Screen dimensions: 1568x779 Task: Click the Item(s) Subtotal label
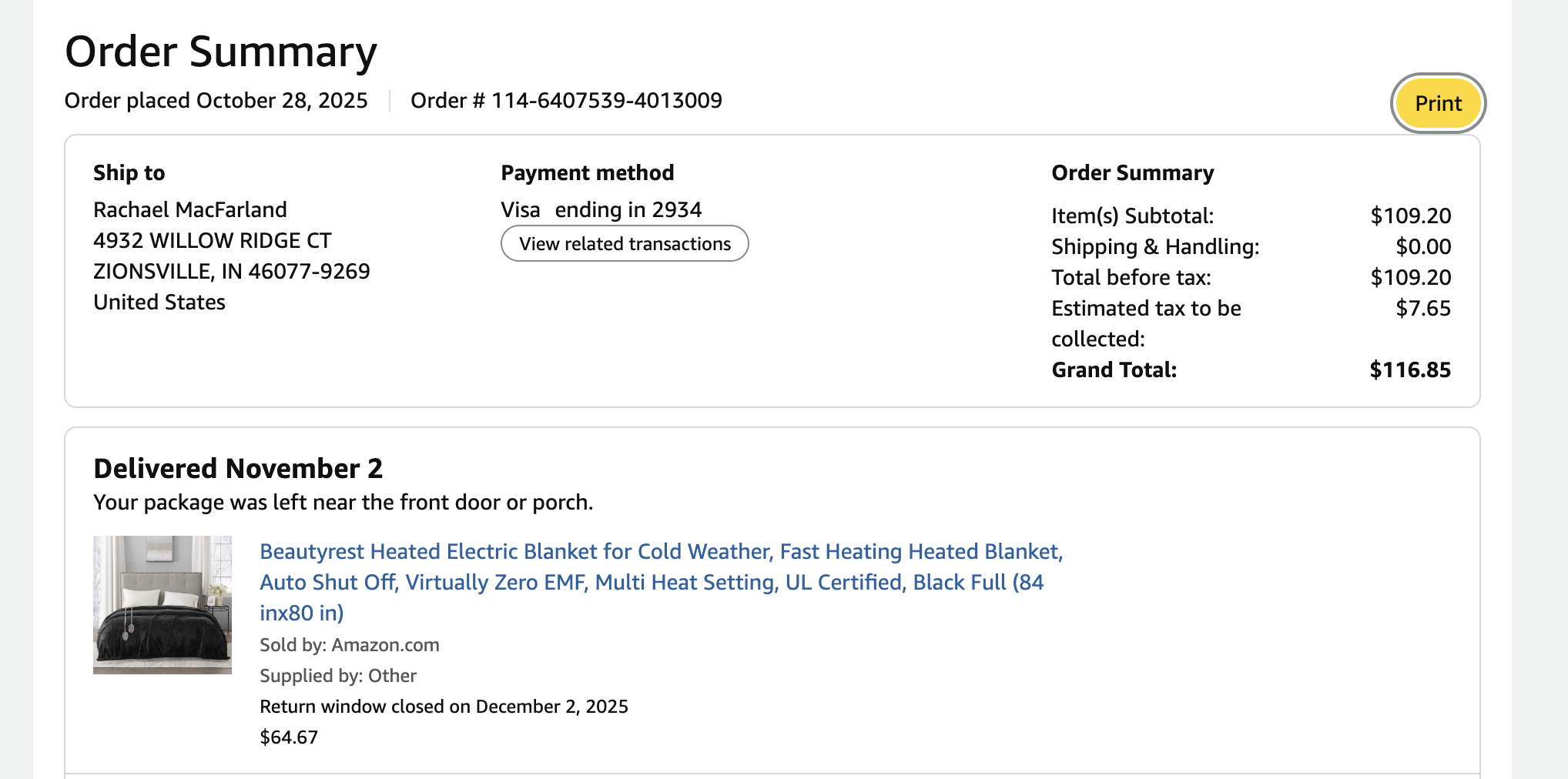click(1133, 216)
